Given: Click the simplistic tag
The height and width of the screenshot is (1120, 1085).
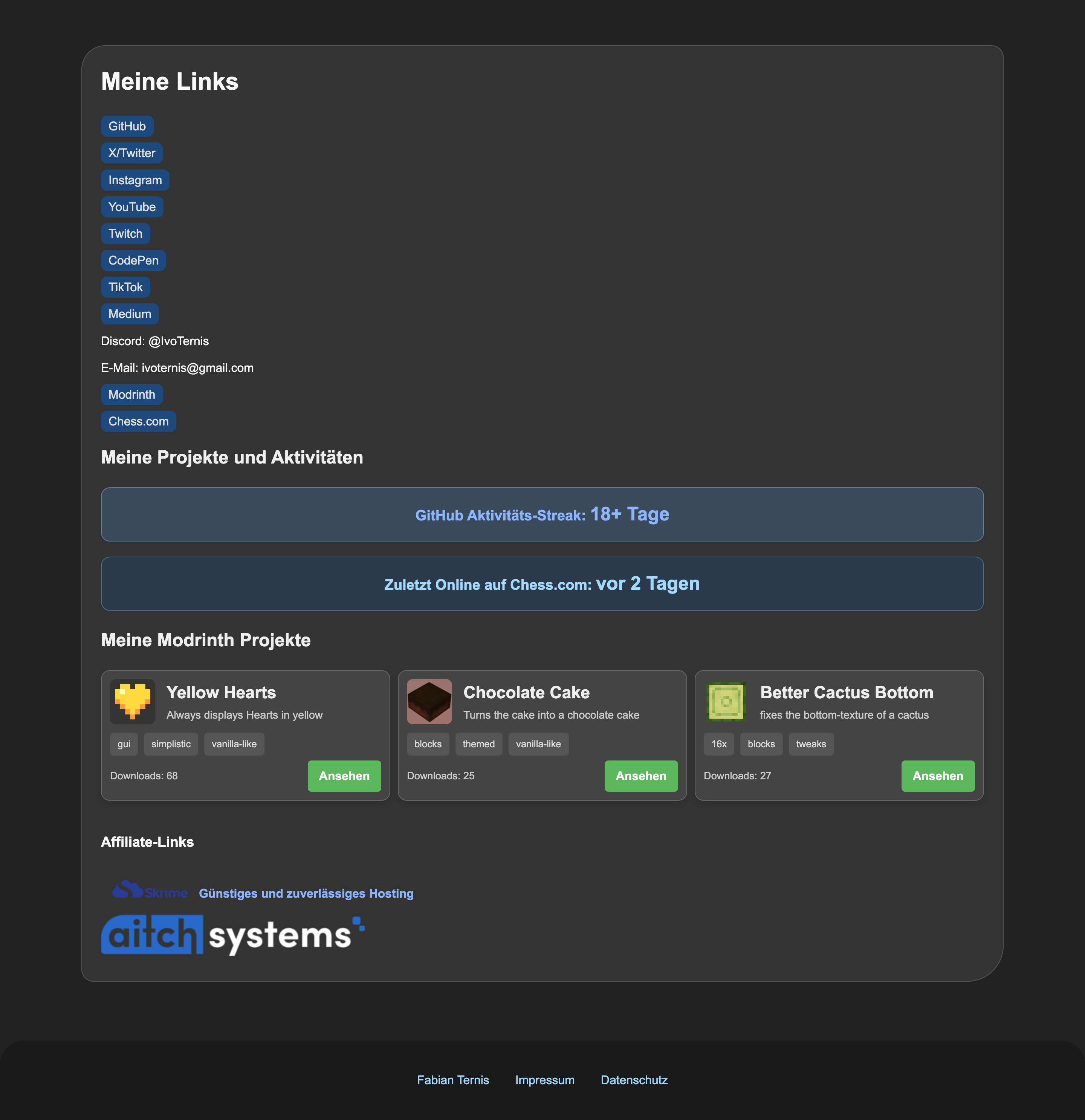Looking at the screenshot, I should pos(171,745).
